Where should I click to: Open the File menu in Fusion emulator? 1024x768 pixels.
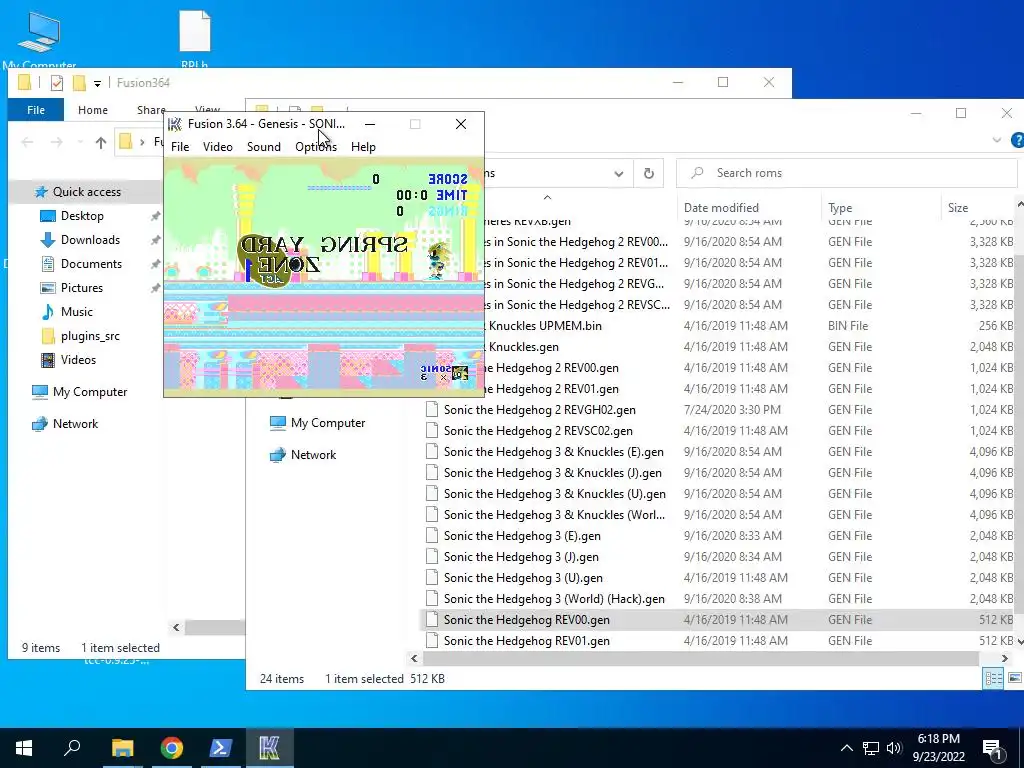pyautogui.click(x=180, y=147)
